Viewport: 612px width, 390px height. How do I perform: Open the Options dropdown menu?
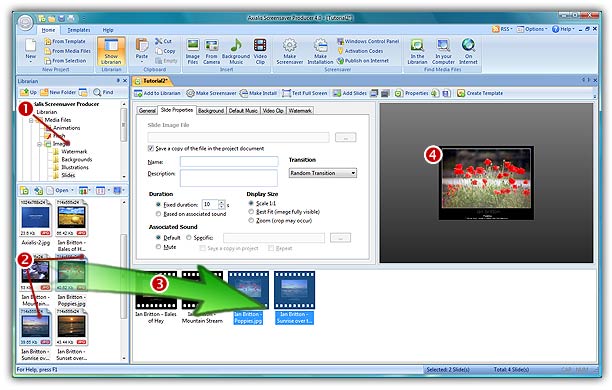point(532,29)
